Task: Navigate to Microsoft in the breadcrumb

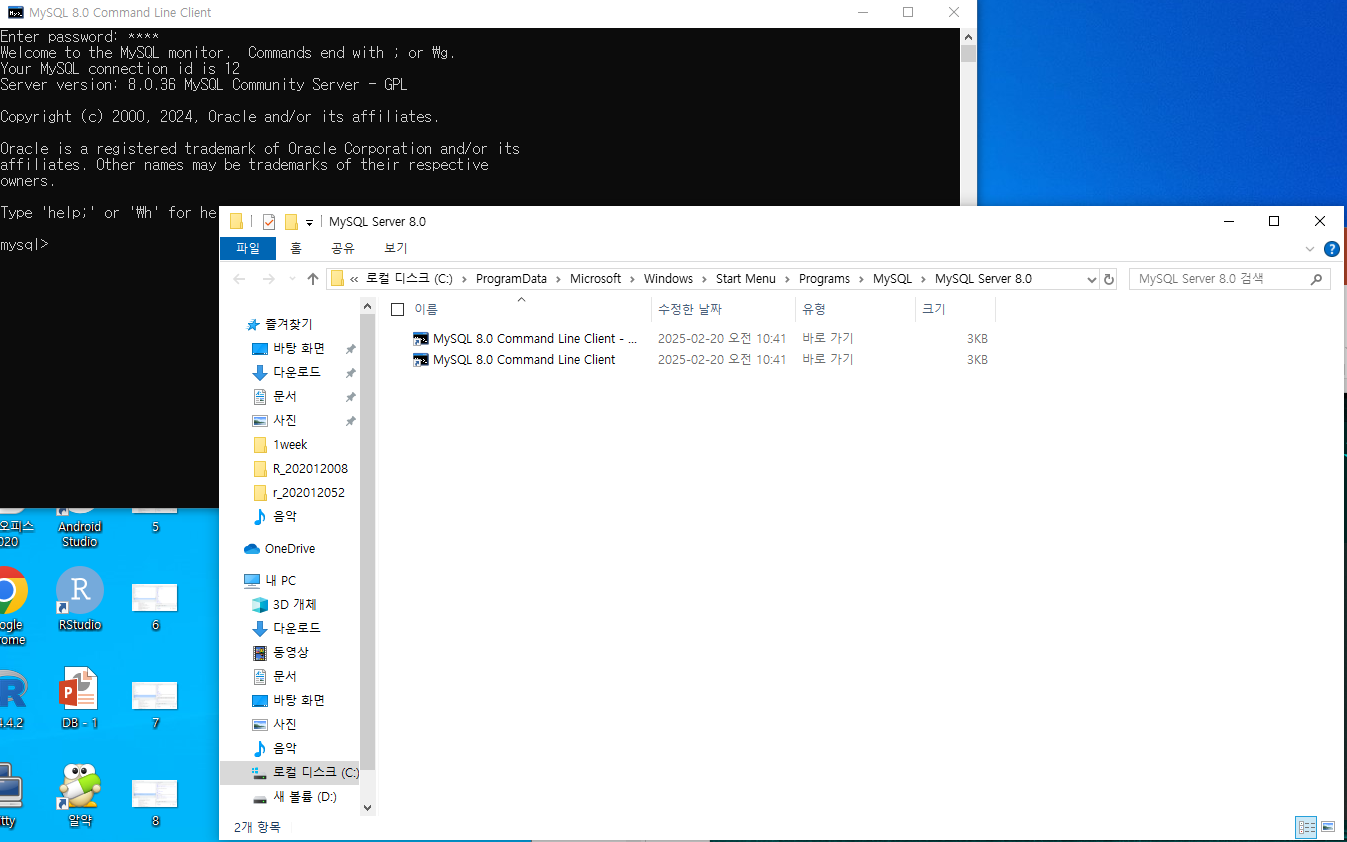Action: click(x=595, y=279)
